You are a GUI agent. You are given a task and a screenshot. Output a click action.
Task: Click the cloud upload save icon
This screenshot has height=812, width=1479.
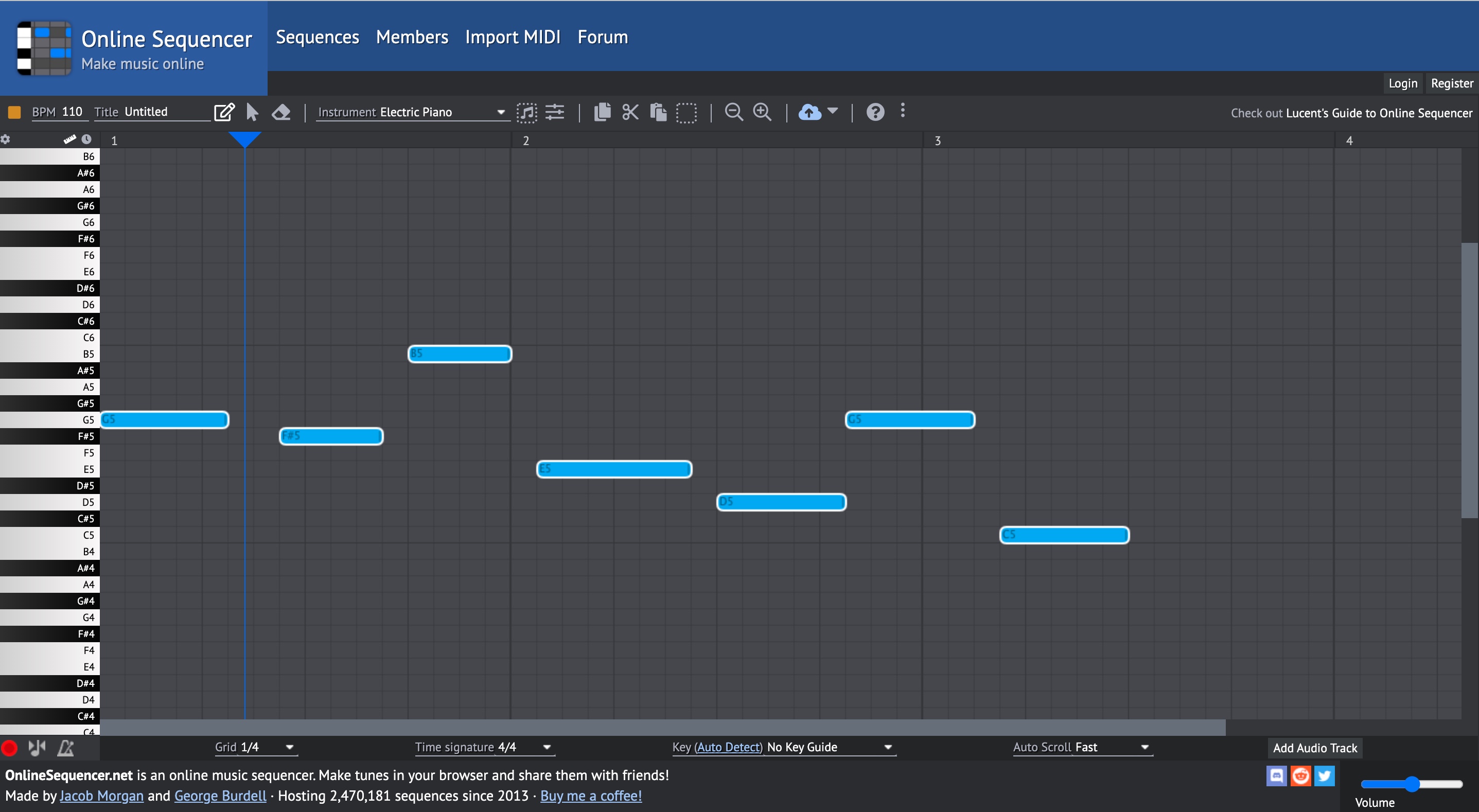[809, 112]
